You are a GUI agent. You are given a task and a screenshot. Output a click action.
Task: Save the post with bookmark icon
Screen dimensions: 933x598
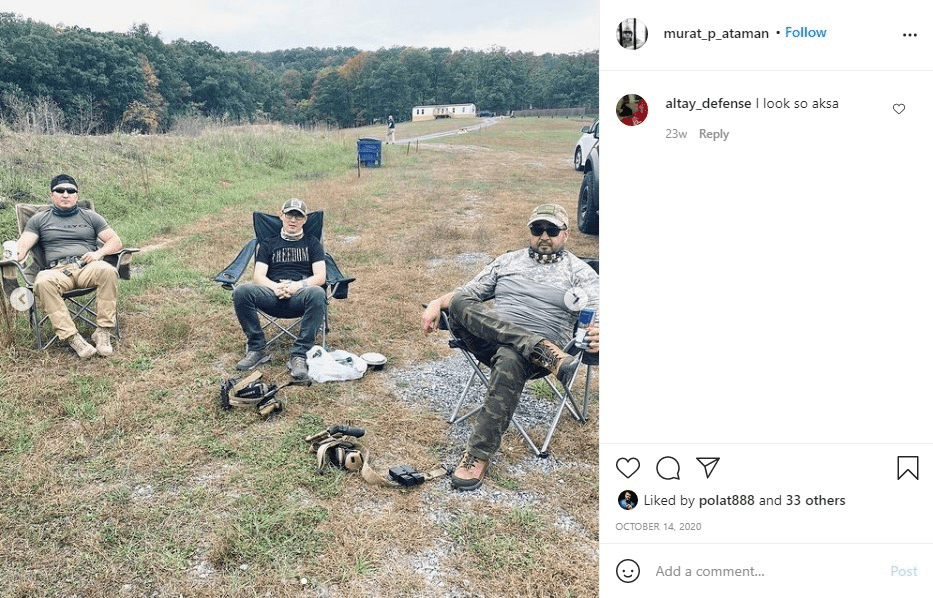point(907,468)
